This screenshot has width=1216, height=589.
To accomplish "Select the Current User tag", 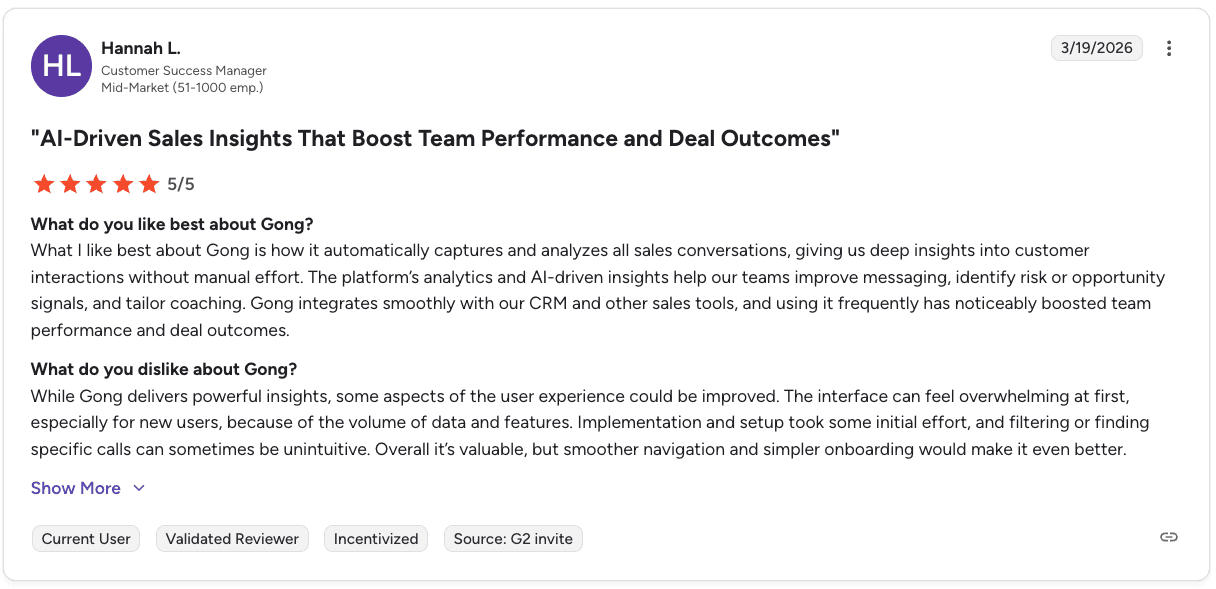I will point(86,539).
